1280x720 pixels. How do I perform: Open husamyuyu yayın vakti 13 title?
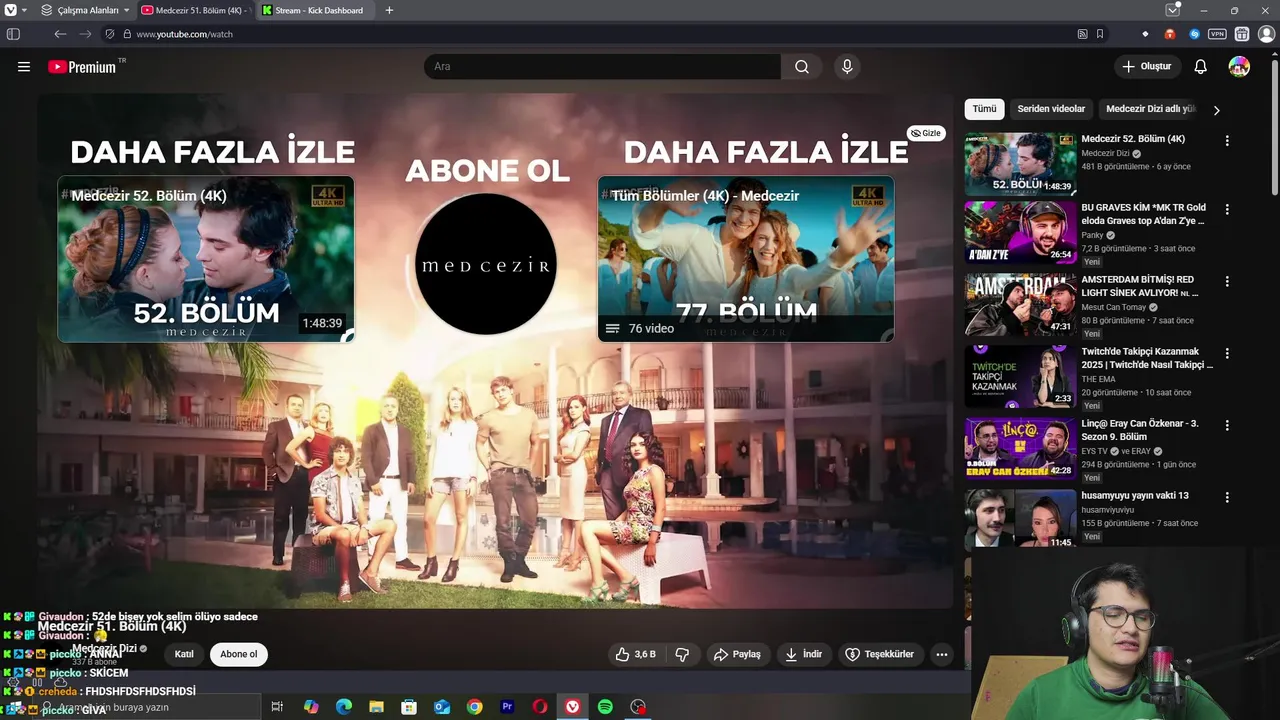(x=1135, y=496)
